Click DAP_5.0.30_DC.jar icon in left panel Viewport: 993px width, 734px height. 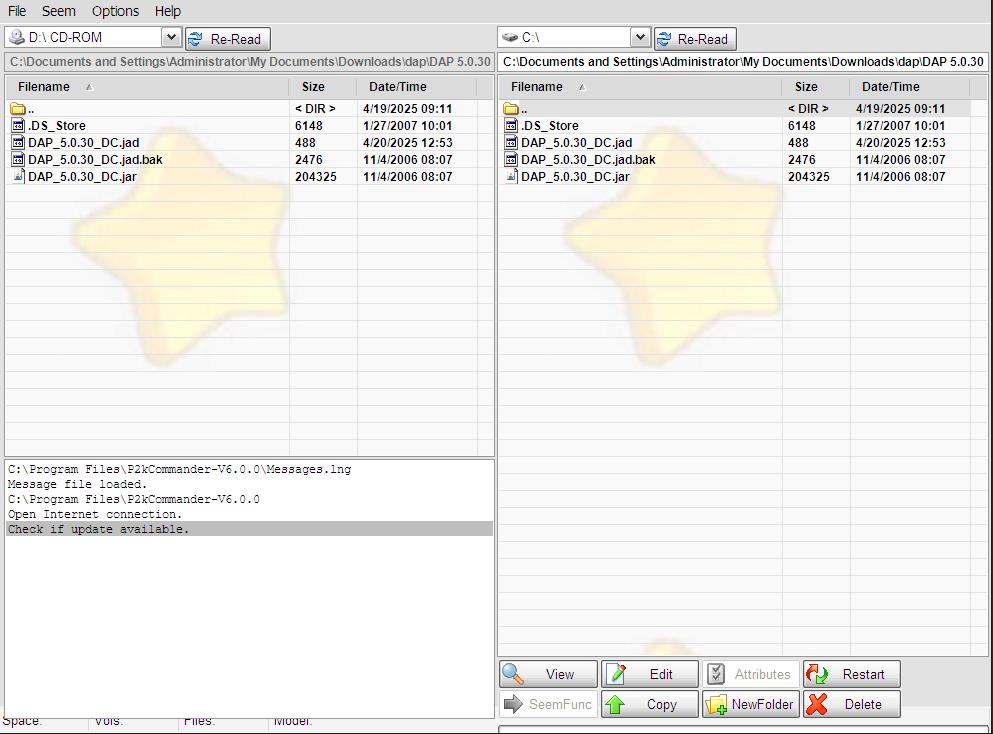pos(18,176)
